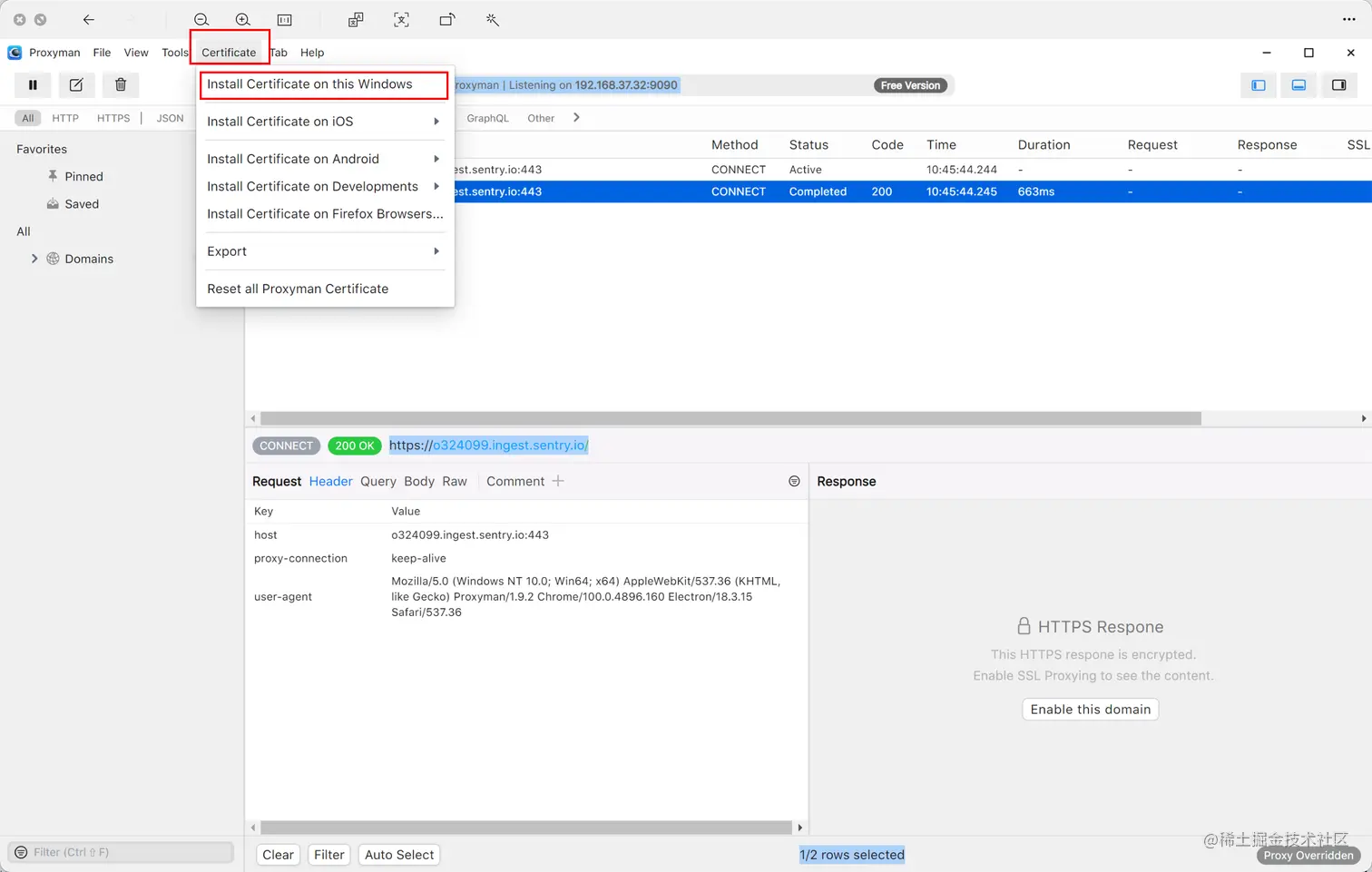
Task: Click the viewer's copy-to-window icon
Action: pyautogui.click(x=356, y=20)
